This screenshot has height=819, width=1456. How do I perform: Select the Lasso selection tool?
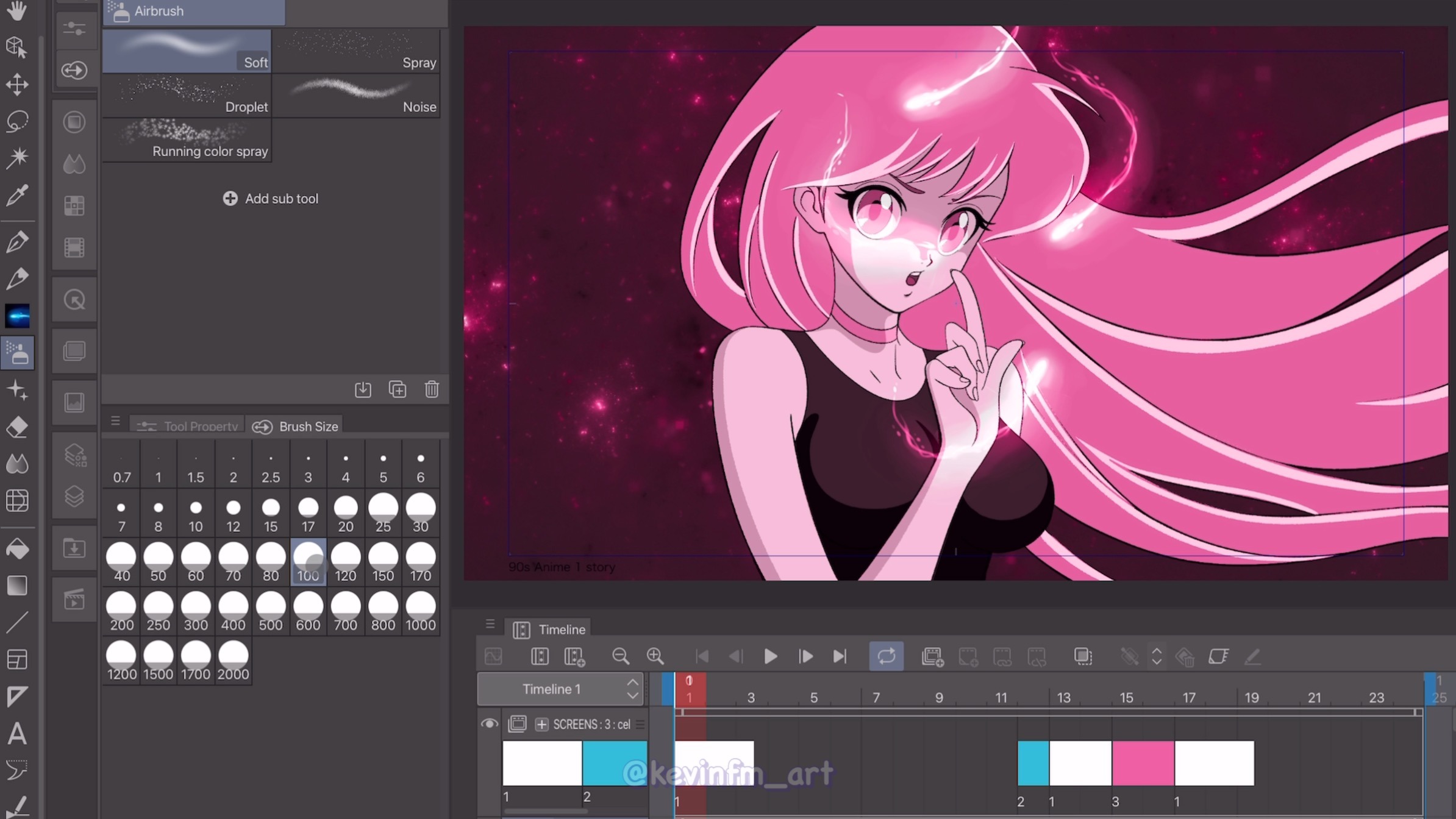pos(17,121)
